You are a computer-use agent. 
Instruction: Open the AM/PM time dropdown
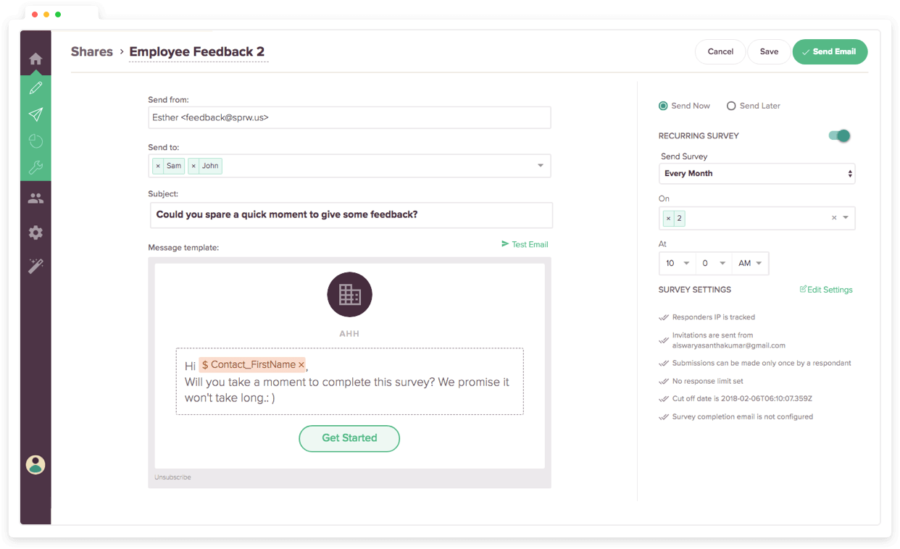point(750,264)
